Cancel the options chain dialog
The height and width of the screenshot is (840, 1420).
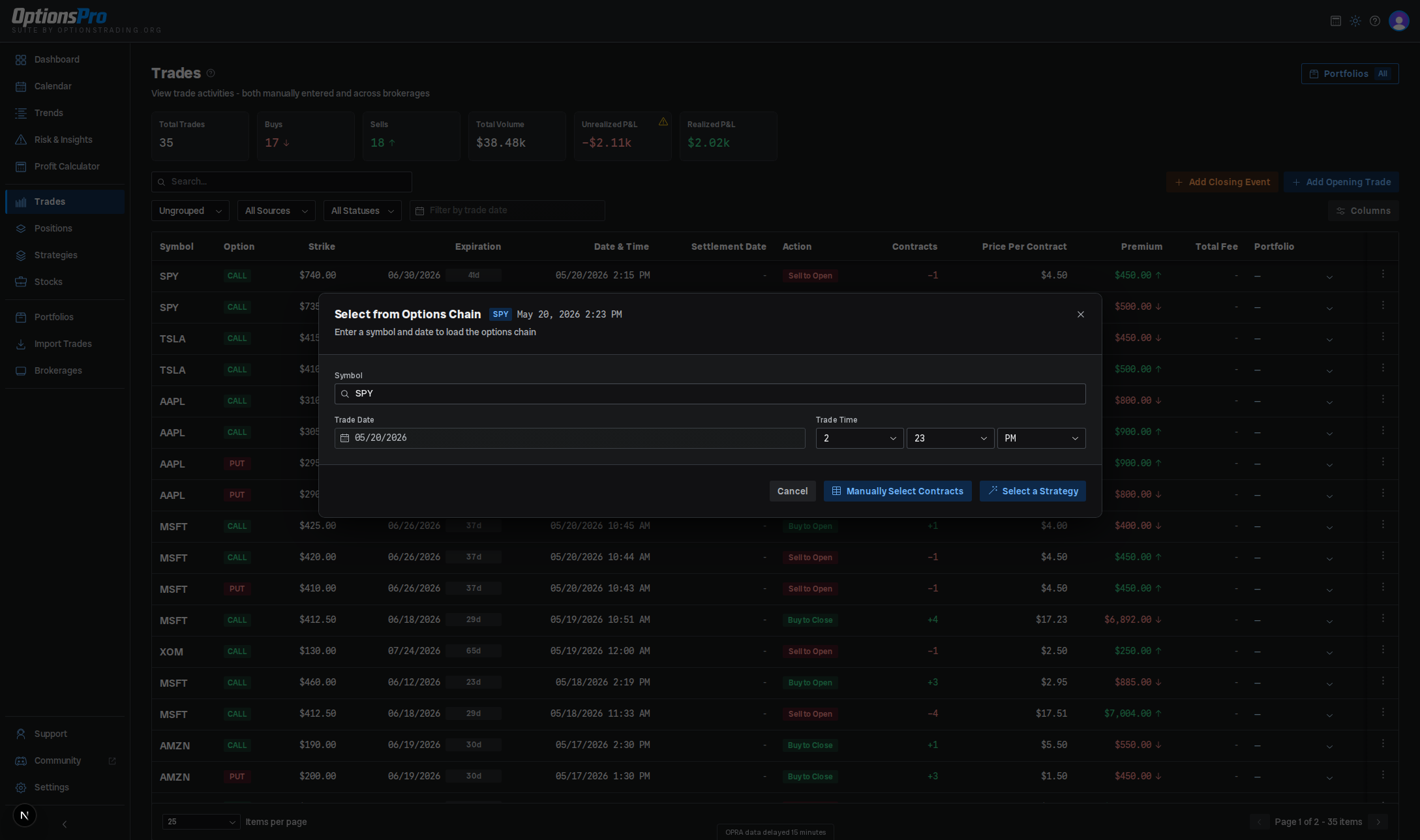click(x=792, y=491)
